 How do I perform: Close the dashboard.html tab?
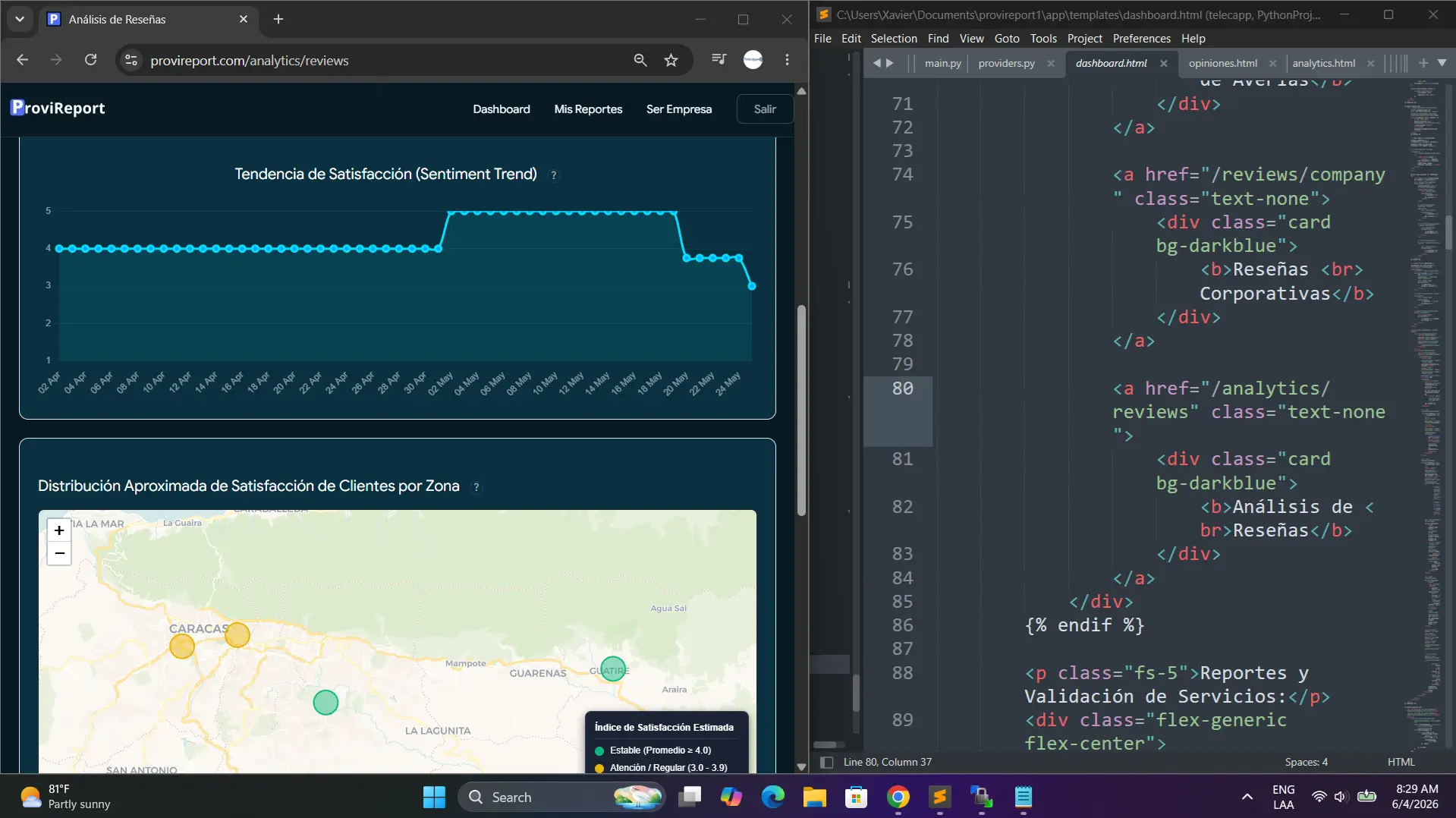click(1163, 63)
